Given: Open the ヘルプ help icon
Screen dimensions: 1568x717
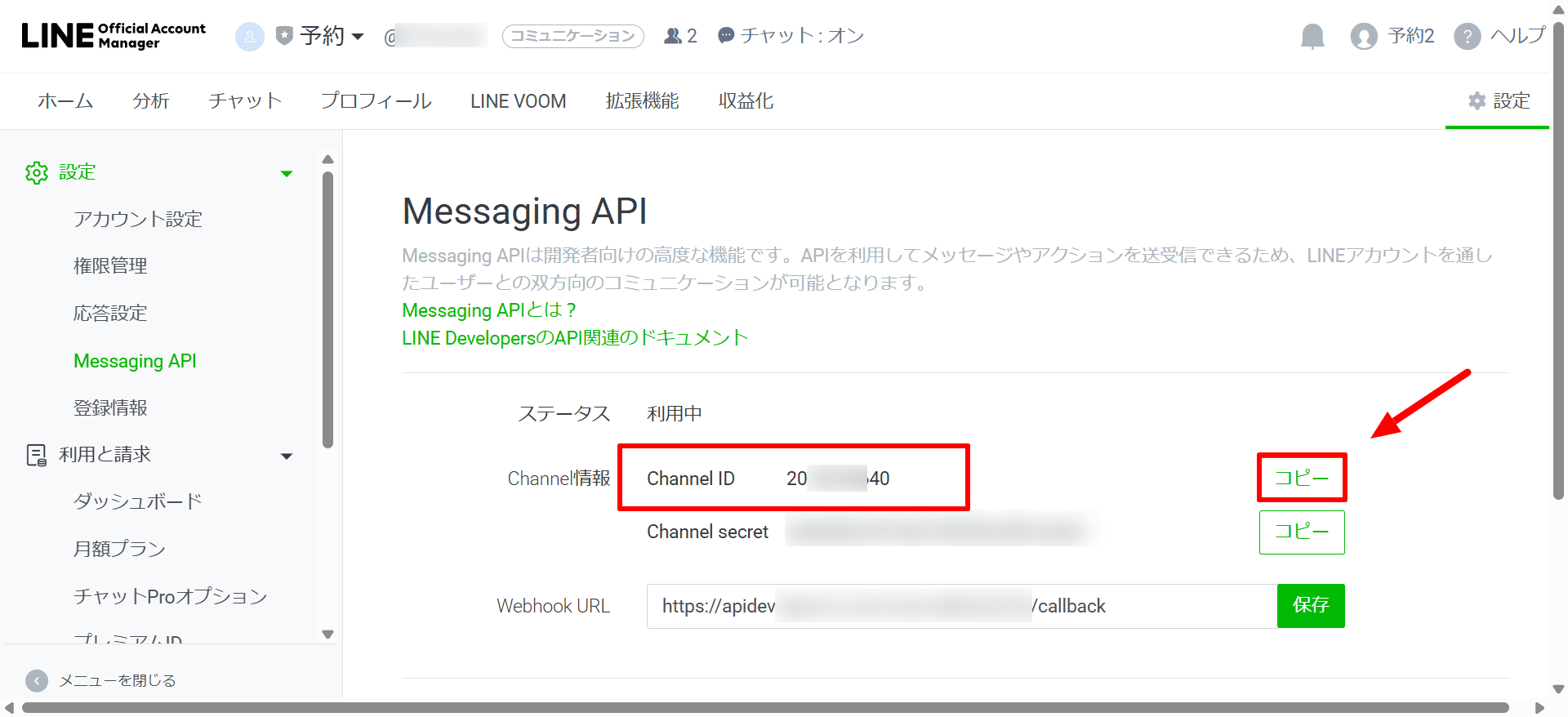Looking at the screenshot, I should pos(1468,36).
